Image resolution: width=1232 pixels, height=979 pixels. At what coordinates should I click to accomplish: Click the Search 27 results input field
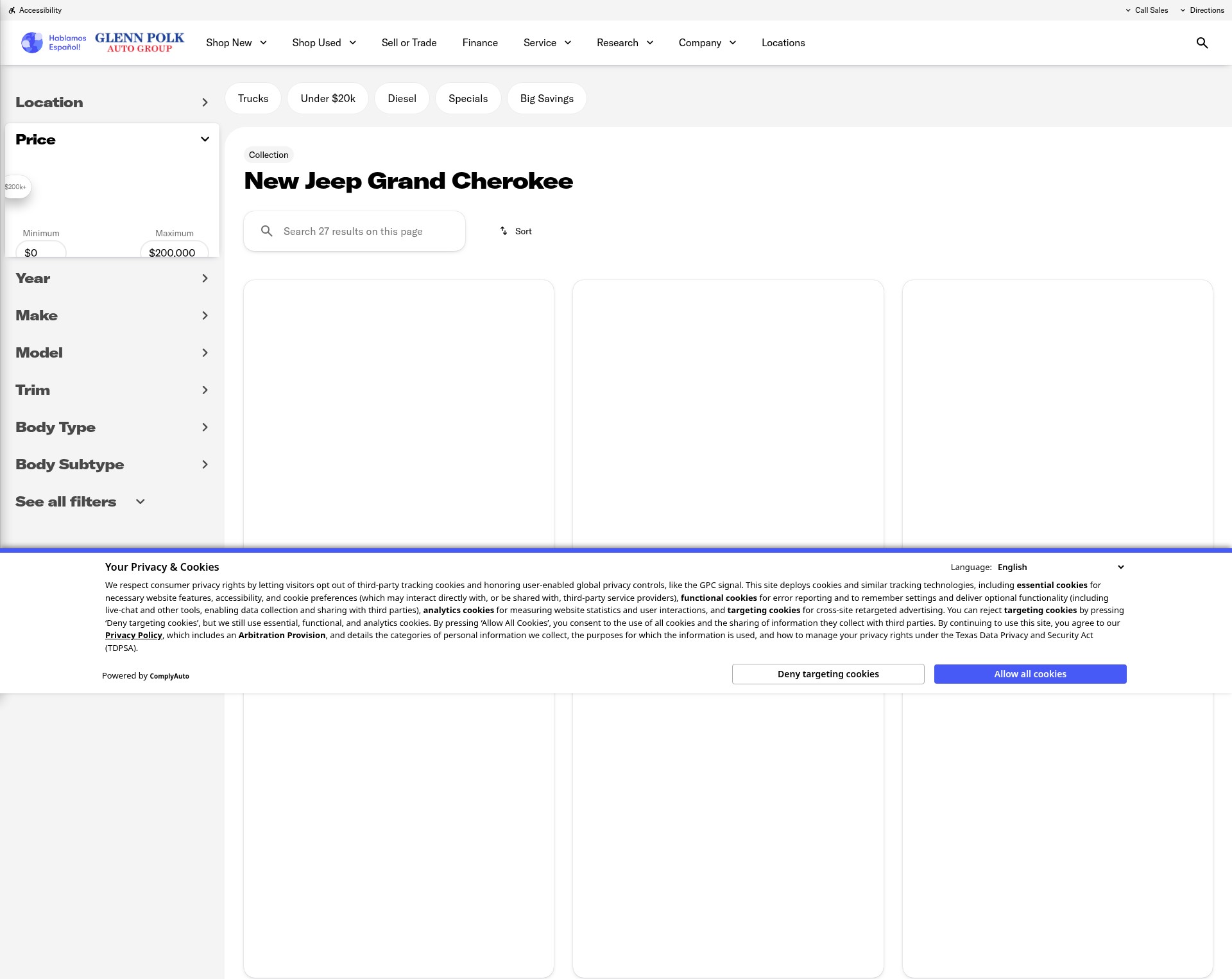(354, 231)
